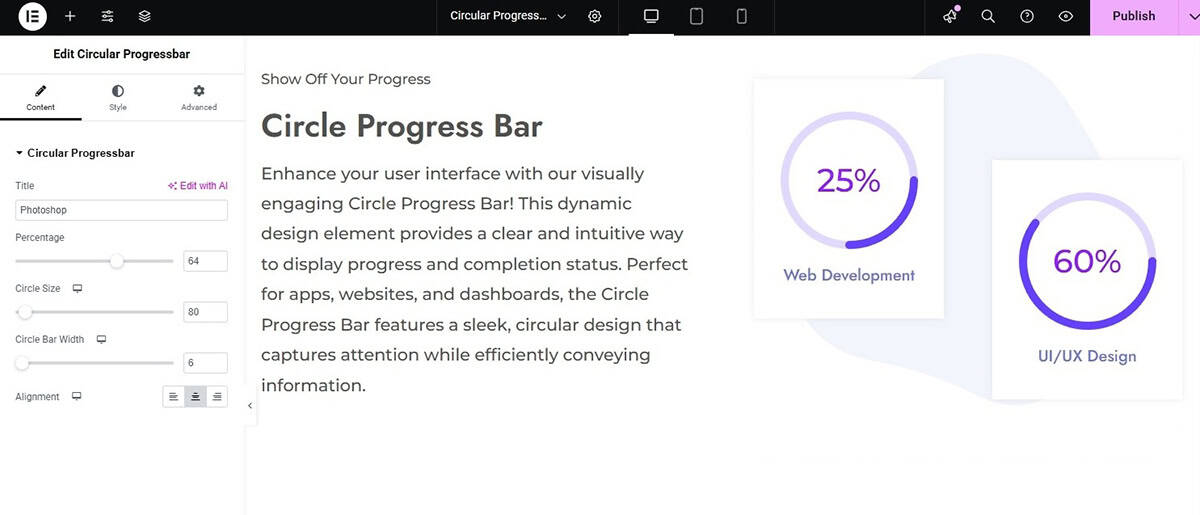Open the Circular Progress document dropdown
Screen dimensions: 1200x515
pyautogui.click(x=507, y=16)
